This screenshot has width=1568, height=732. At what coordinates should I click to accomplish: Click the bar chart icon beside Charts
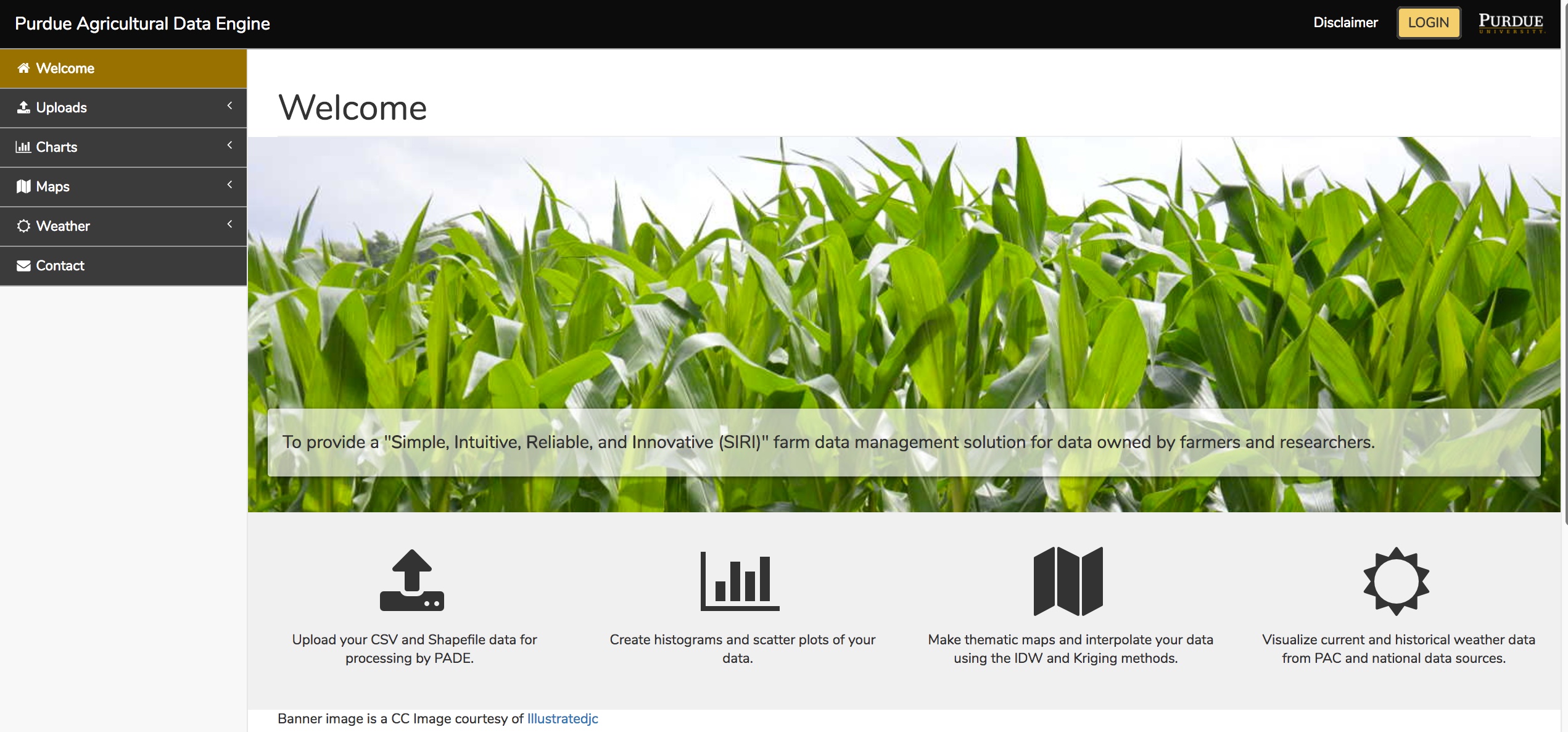click(x=23, y=147)
